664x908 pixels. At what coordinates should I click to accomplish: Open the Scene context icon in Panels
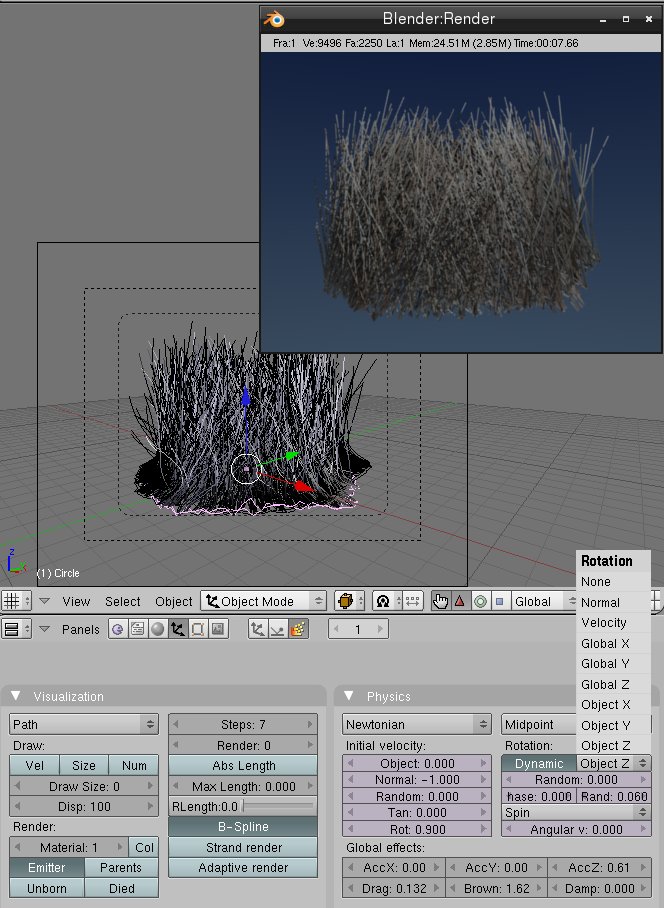tap(219, 629)
